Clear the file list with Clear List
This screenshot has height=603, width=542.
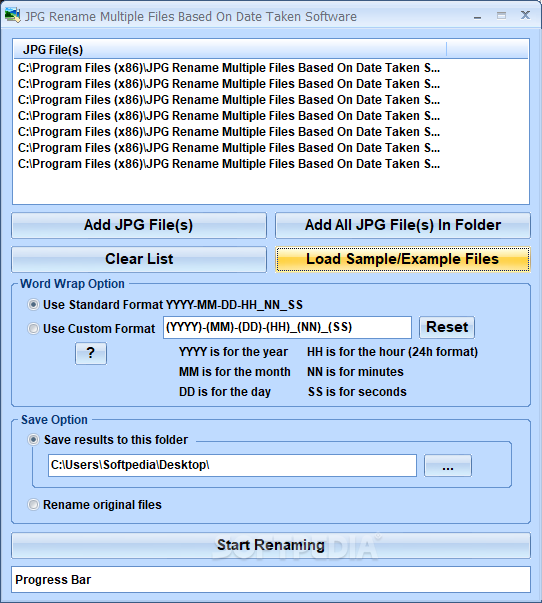click(139, 259)
